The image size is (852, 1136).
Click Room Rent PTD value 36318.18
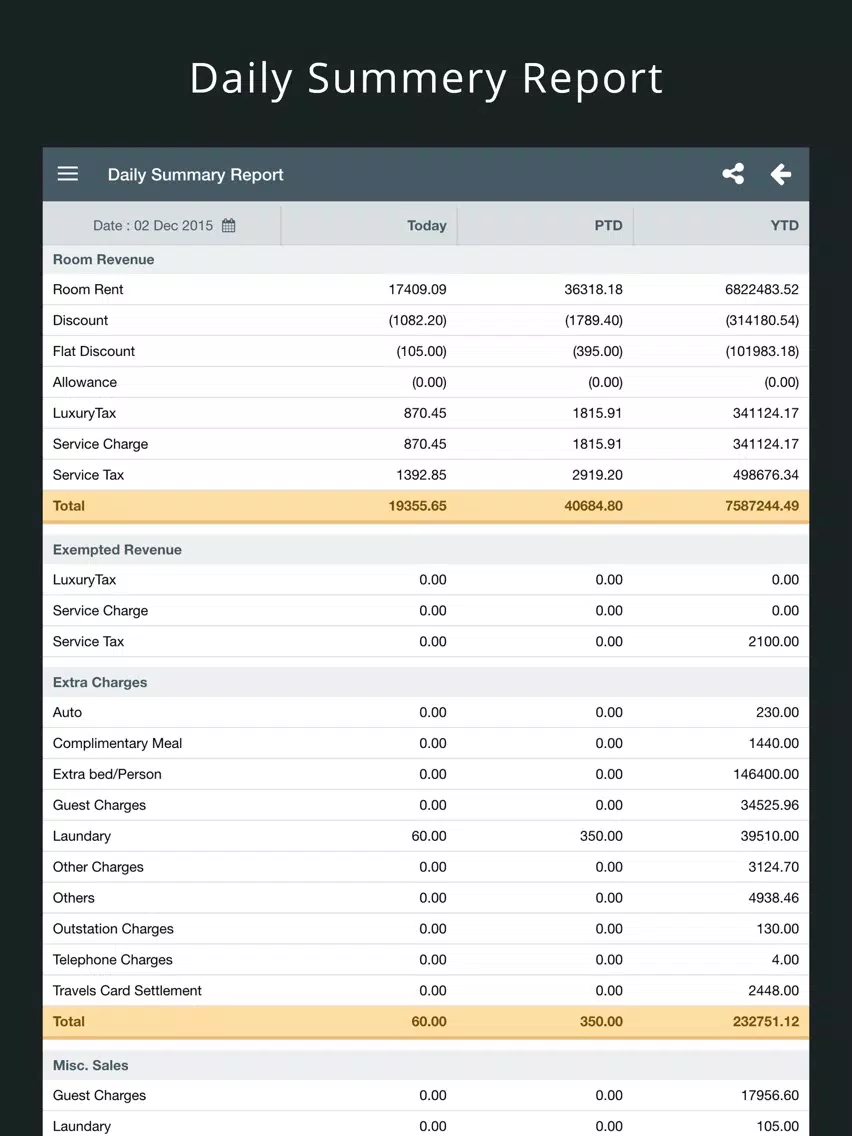tap(593, 289)
